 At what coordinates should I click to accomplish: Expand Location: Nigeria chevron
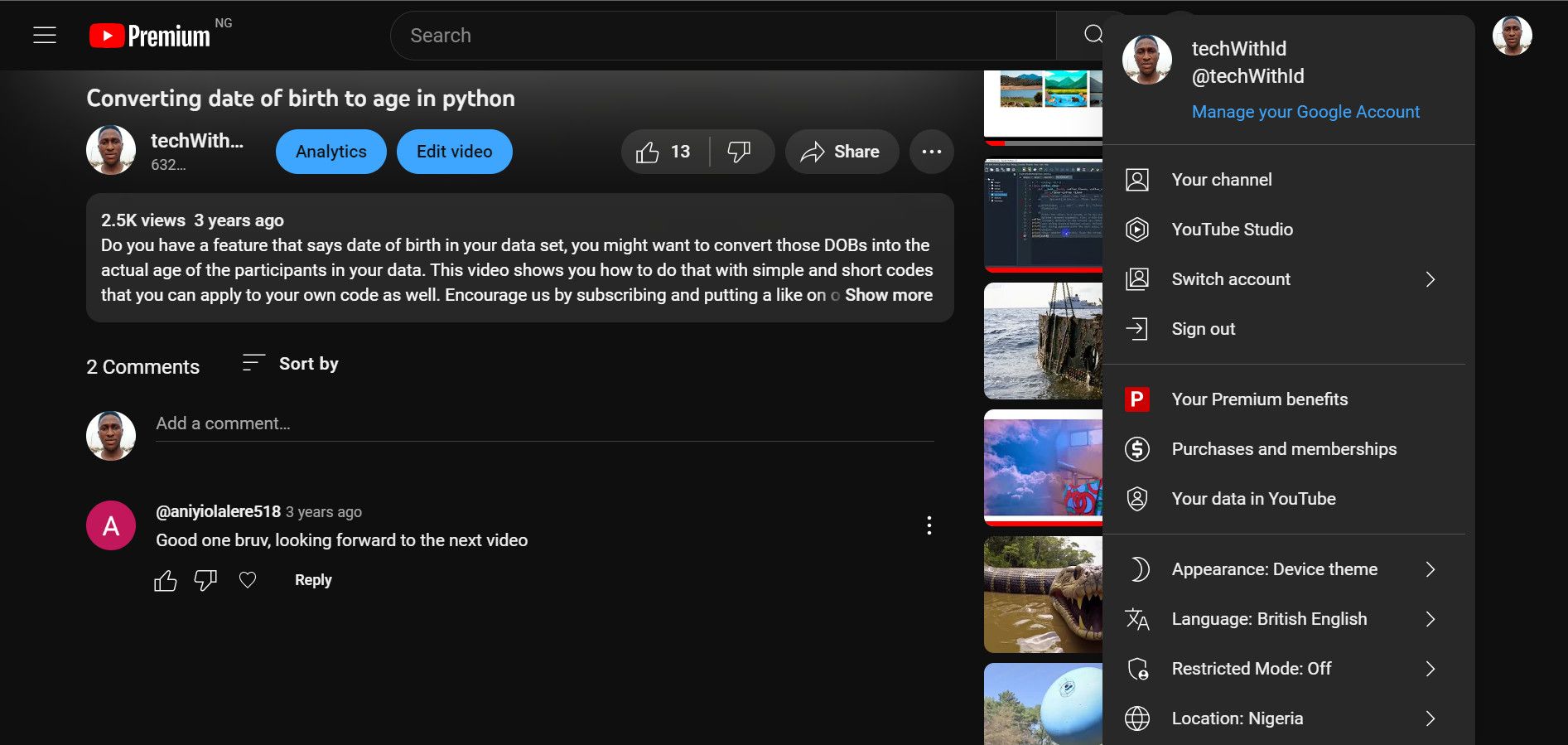coord(1430,718)
